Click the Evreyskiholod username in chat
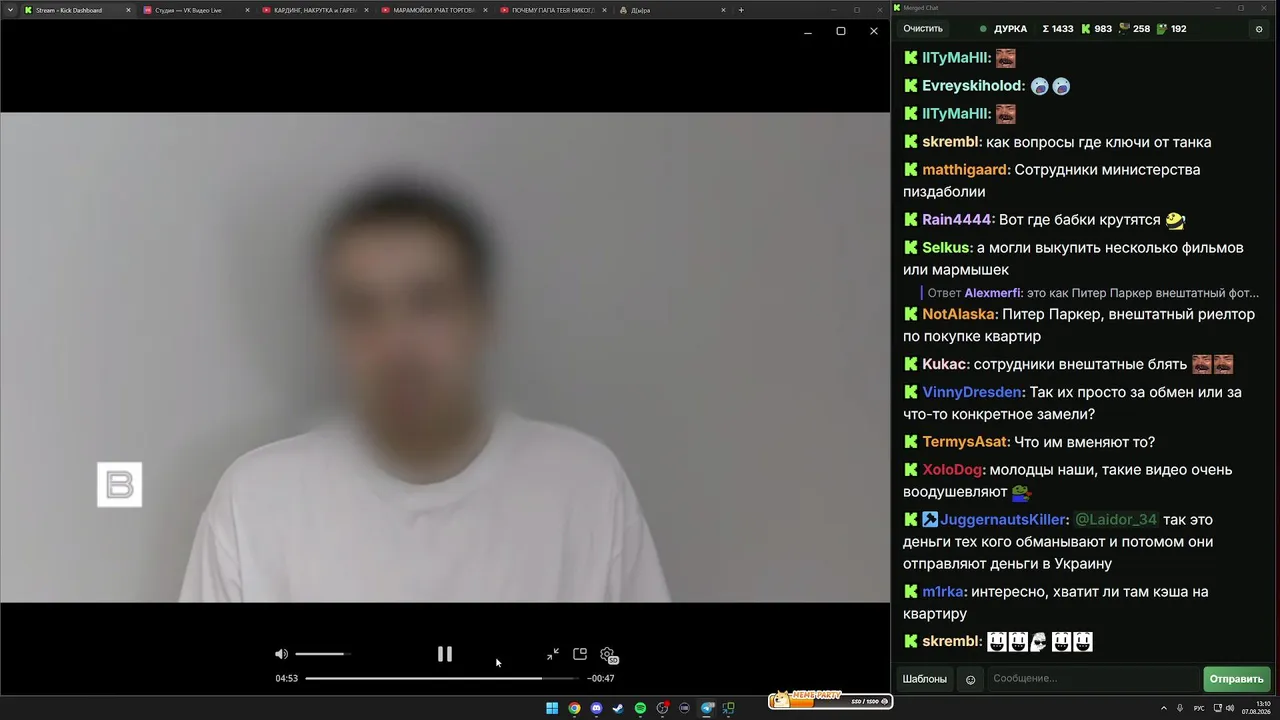This screenshot has height=720, width=1280. [973, 86]
